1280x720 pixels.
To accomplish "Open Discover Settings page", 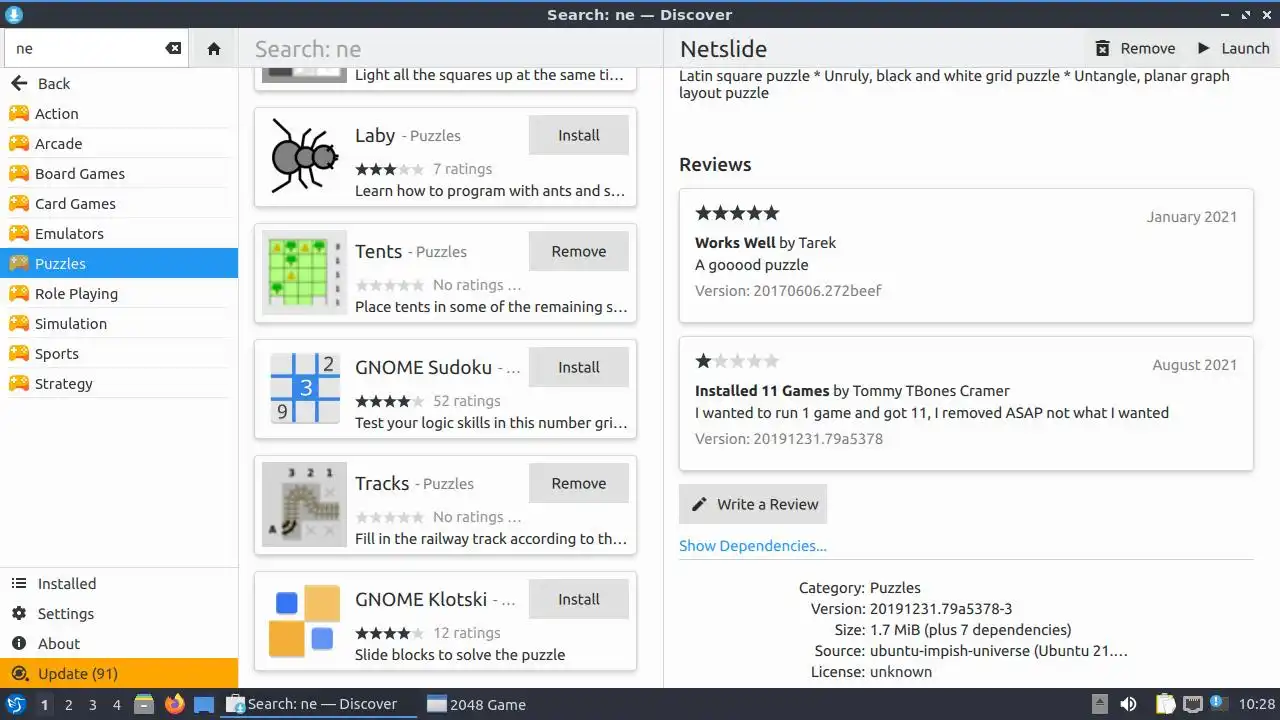I will [119, 614].
